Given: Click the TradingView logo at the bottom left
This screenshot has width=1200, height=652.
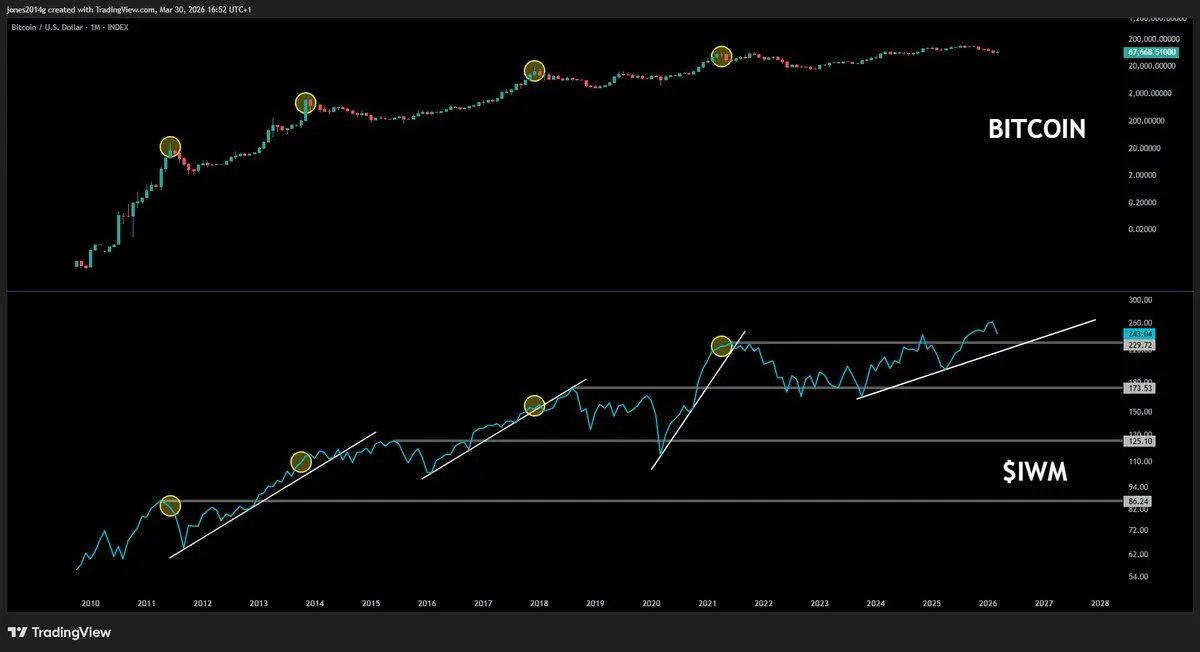Looking at the screenshot, I should [x=59, y=632].
